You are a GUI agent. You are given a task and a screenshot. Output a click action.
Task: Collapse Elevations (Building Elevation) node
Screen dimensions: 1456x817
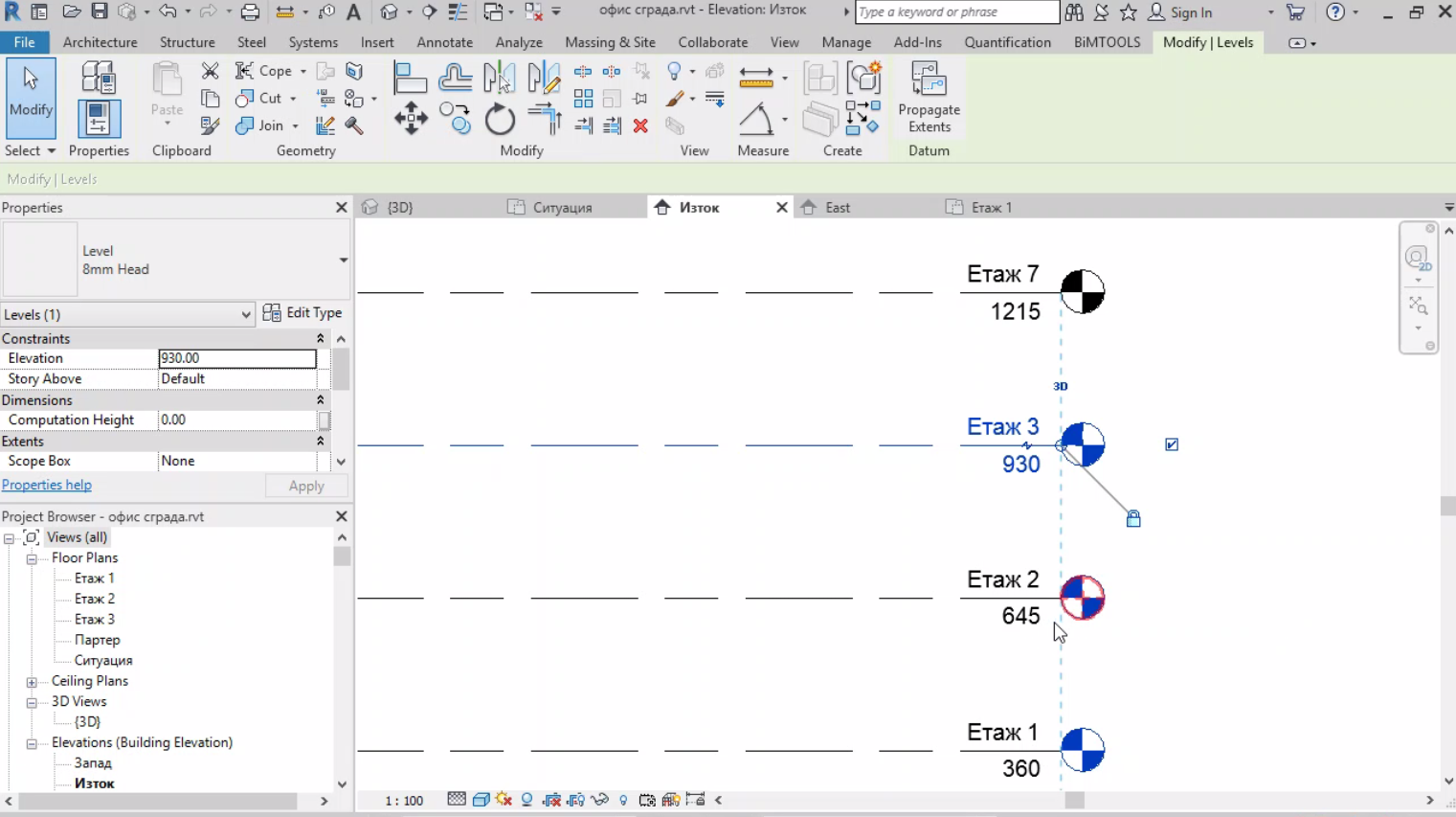(32, 743)
